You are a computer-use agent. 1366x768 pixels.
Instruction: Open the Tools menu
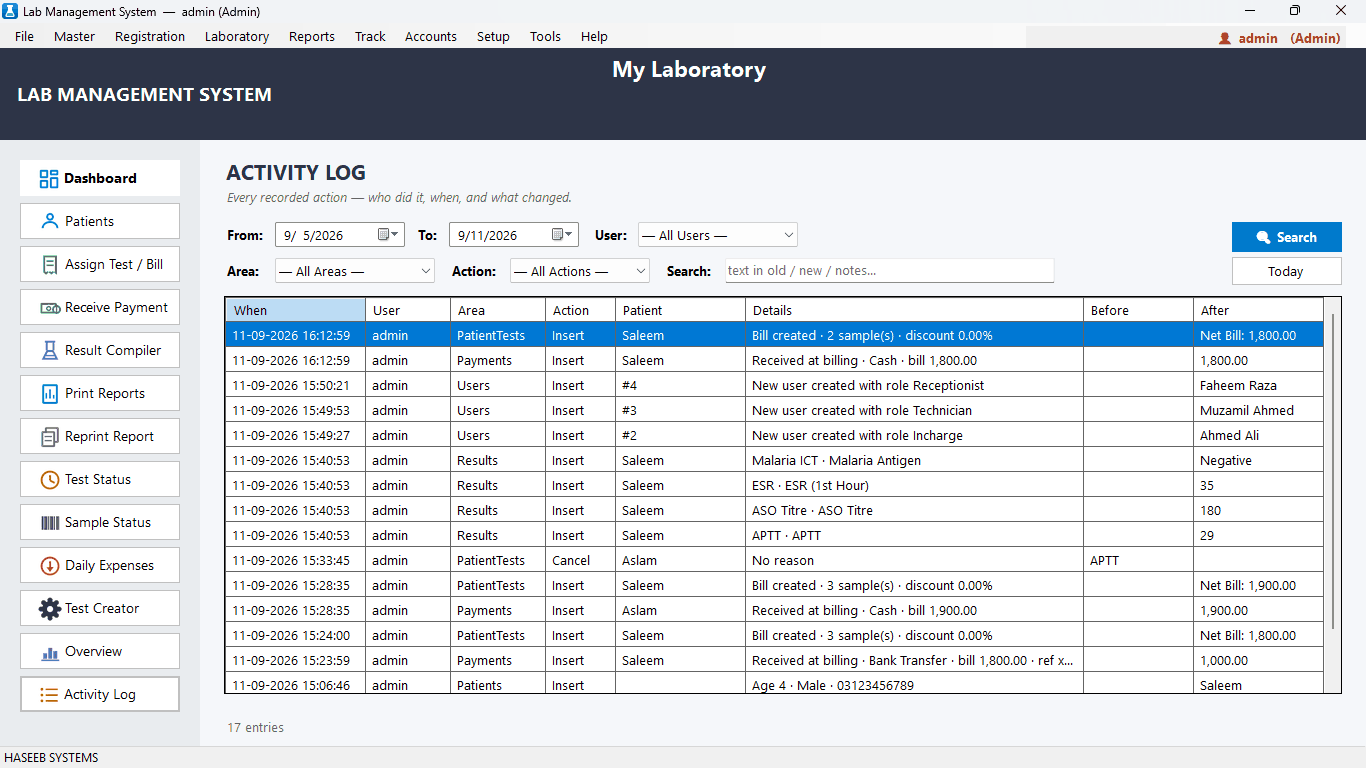[x=545, y=36]
